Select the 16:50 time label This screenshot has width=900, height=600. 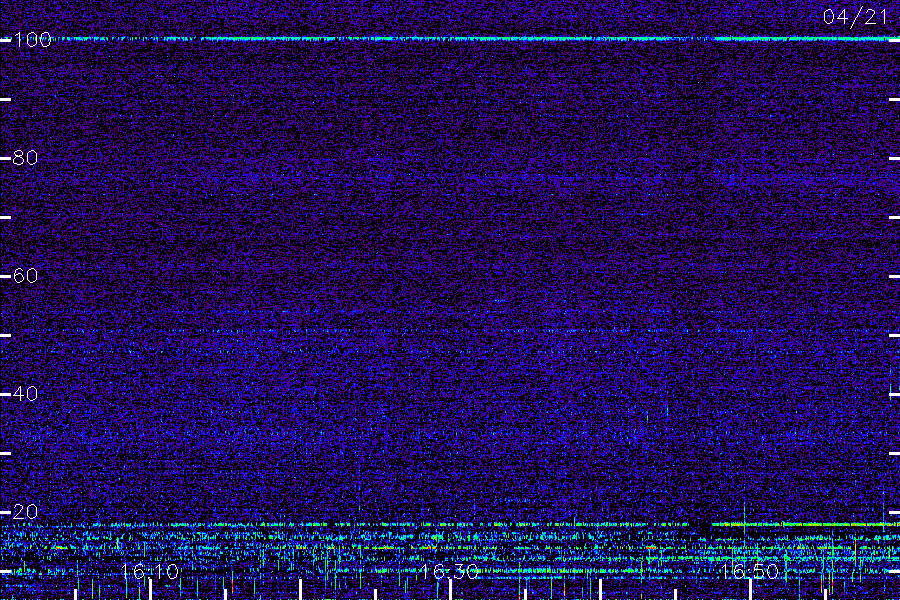tap(750, 572)
